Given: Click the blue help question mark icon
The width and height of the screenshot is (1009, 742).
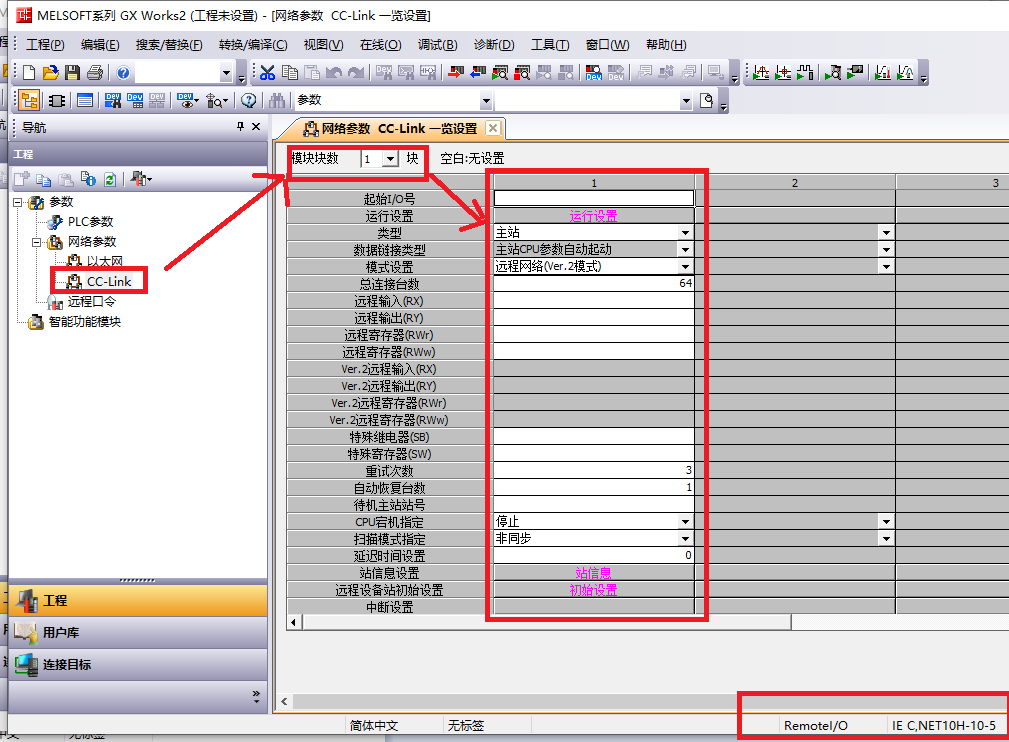Looking at the screenshot, I should coord(123,73).
